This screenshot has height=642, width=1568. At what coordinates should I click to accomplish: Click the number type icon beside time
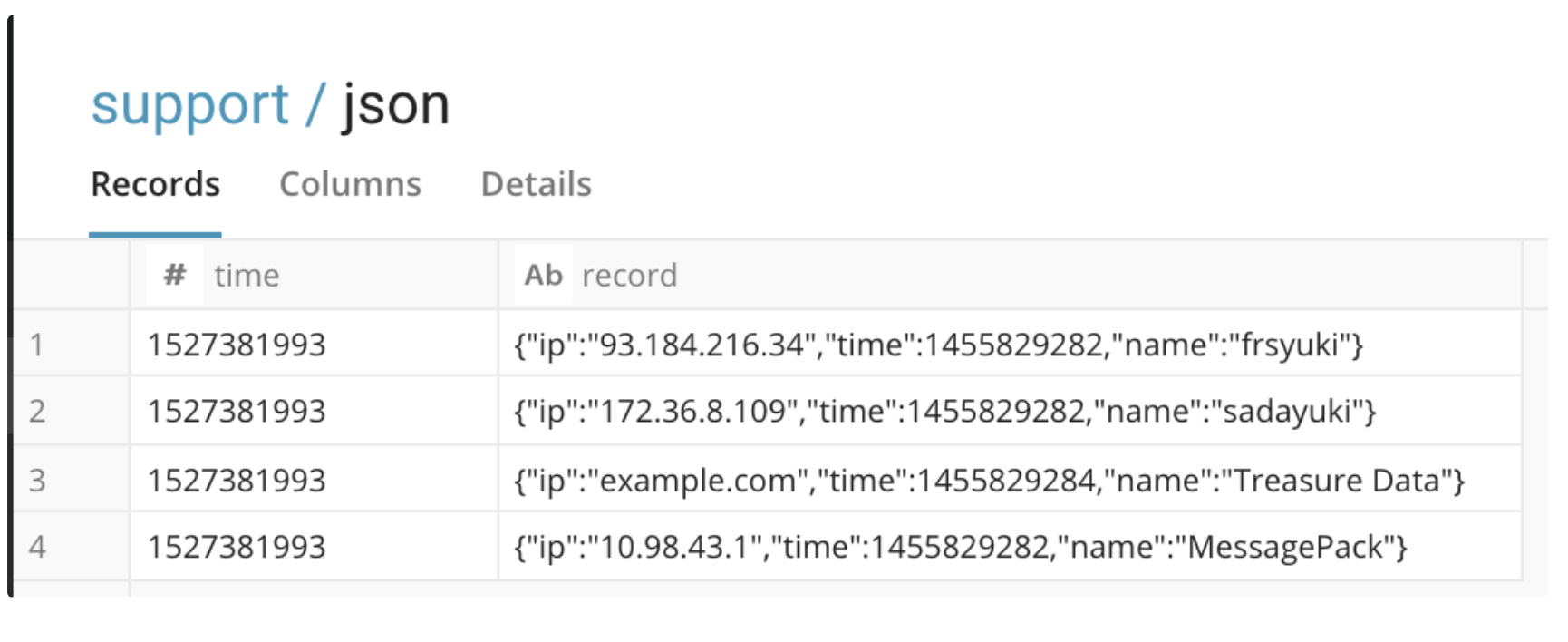[175, 275]
